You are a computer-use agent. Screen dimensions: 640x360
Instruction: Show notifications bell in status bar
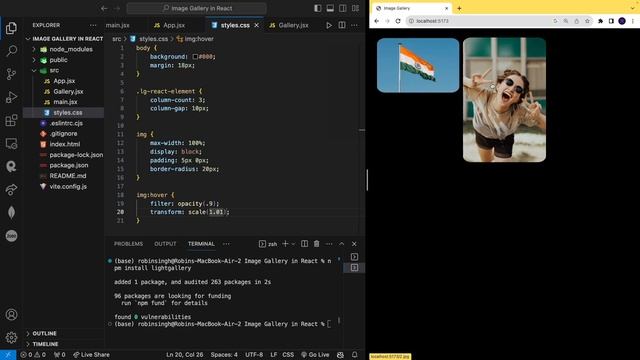click(355, 355)
